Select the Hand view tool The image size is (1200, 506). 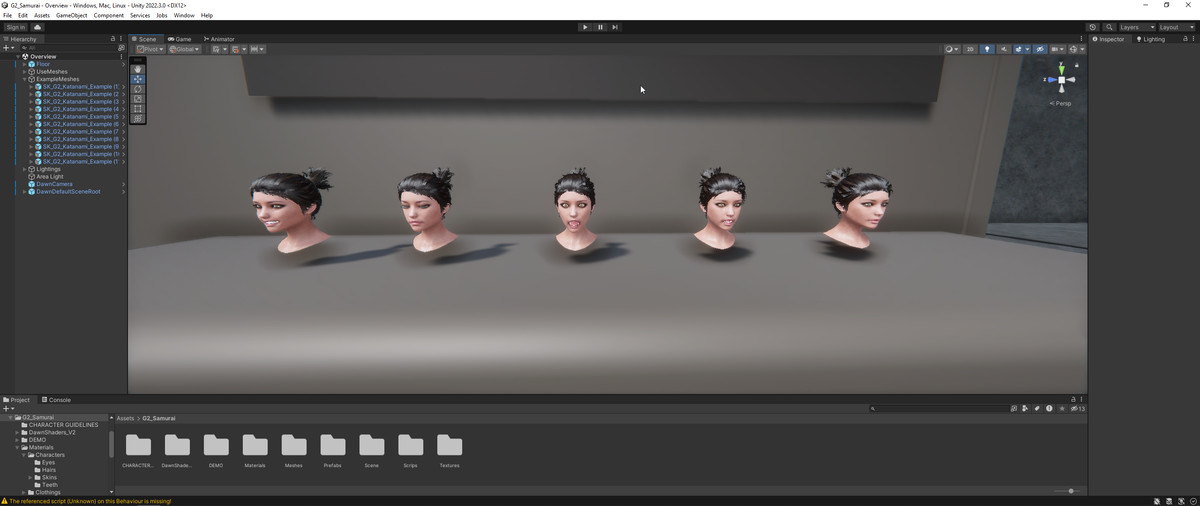click(x=138, y=69)
